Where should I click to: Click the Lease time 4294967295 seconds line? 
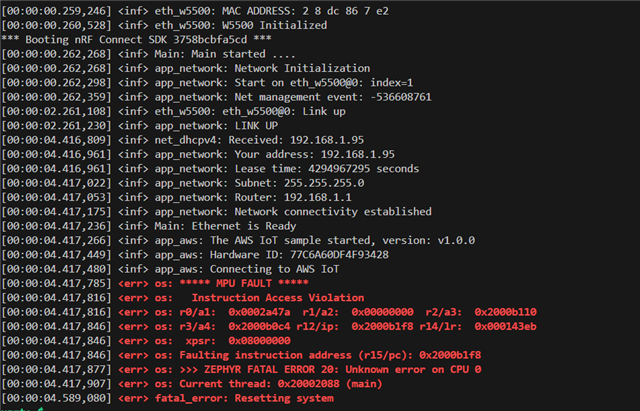tap(210, 169)
